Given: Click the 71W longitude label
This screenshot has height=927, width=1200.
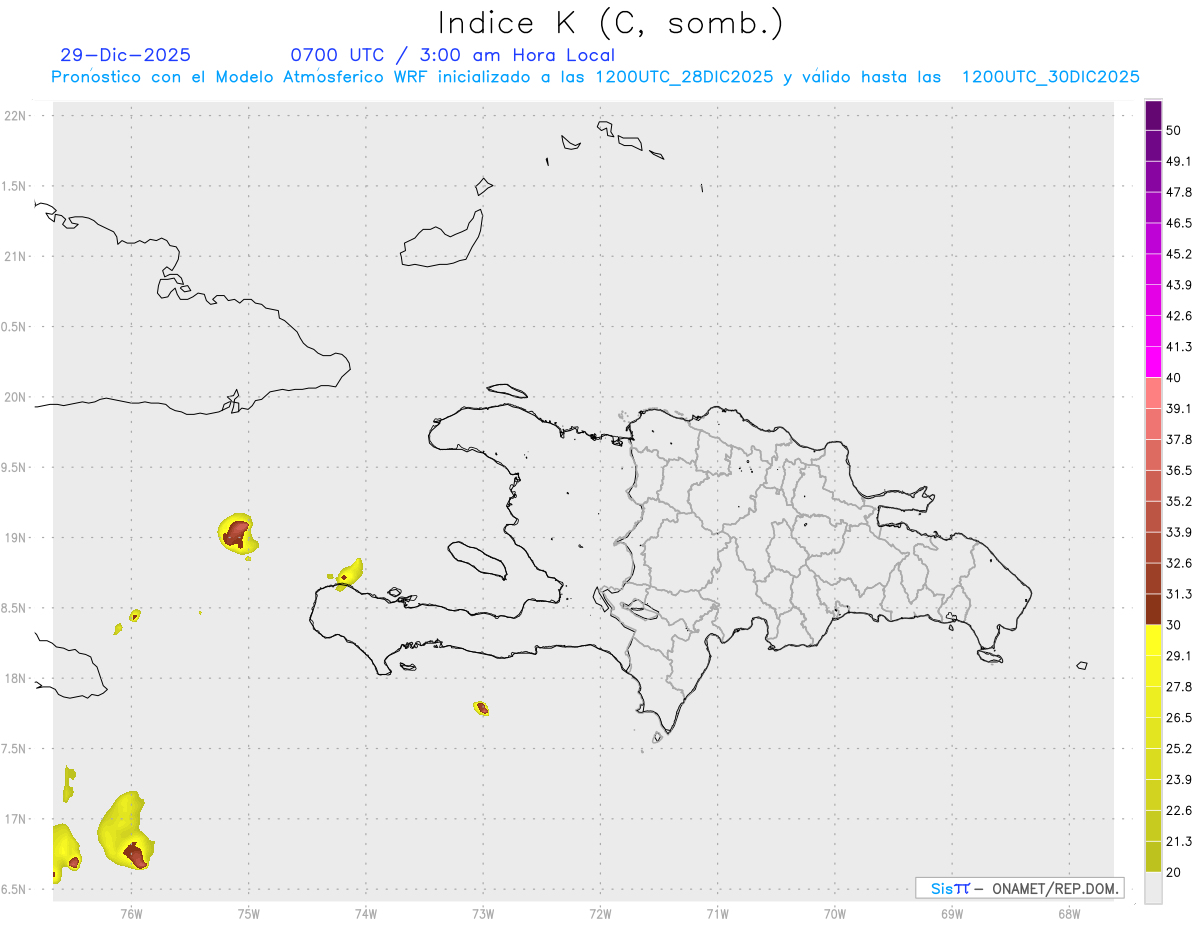Looking at the screenshot, I should click(x=717, y=912).
